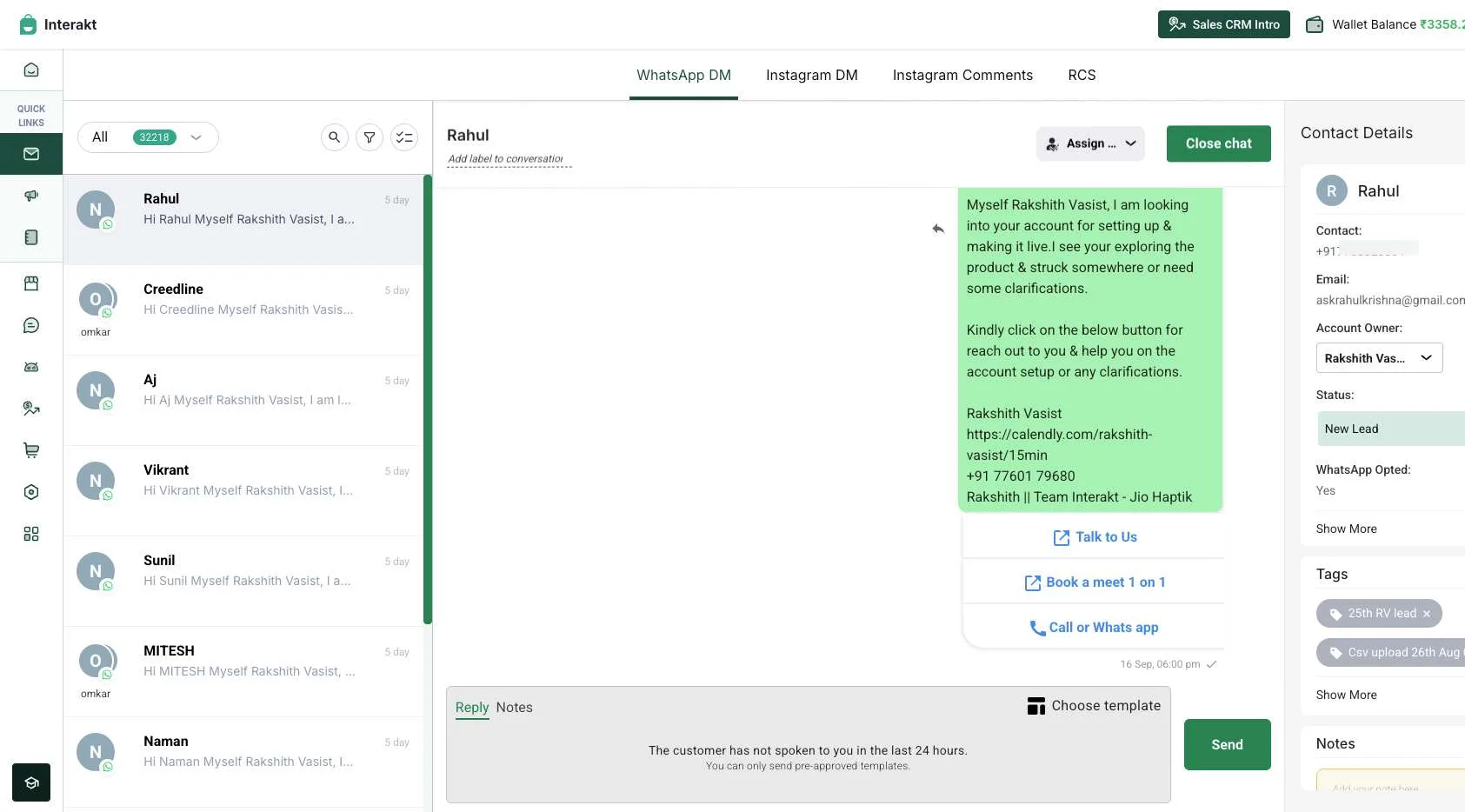
Task: Open the cart icon in the sidebar
Action: point(31,449)
